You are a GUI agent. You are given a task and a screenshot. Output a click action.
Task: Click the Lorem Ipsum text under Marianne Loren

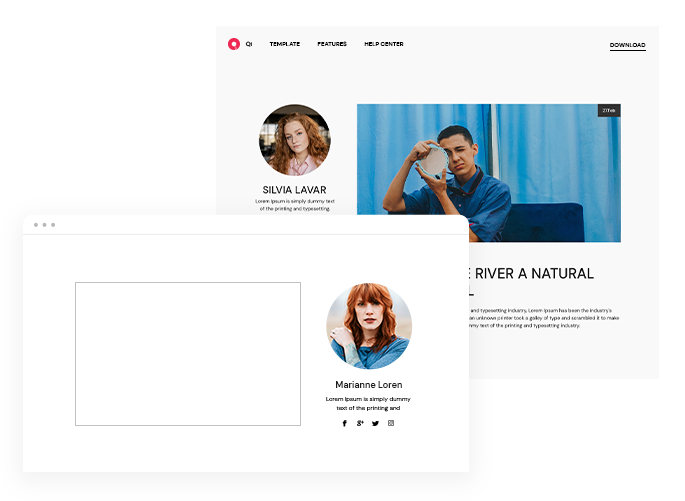[368, 403]
